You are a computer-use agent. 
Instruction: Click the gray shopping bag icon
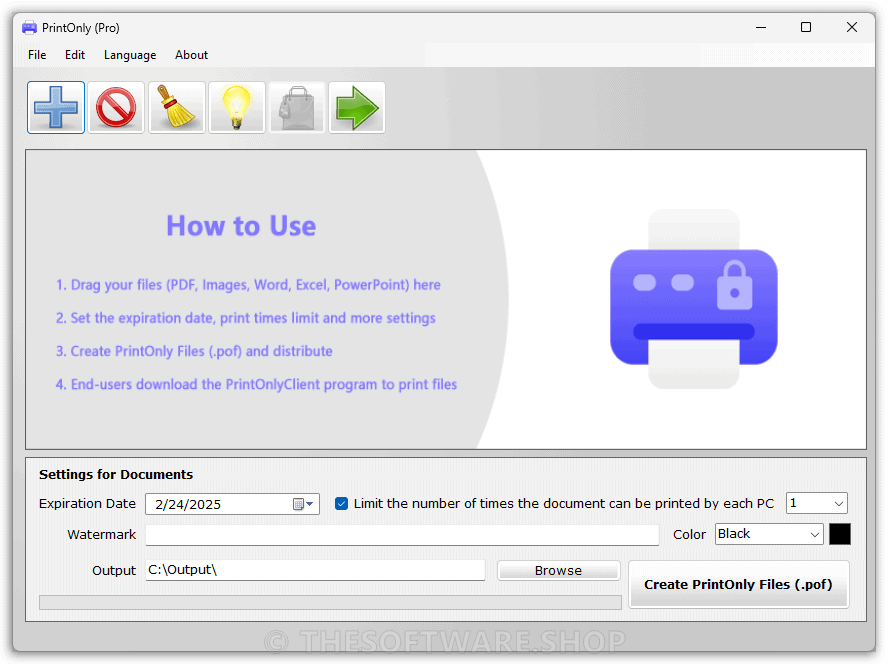click(297, 107)
